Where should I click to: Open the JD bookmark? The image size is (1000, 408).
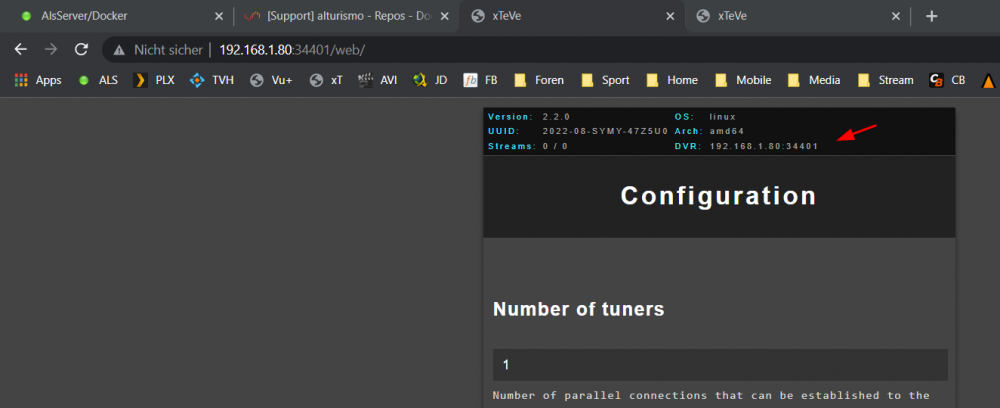[x=430, y=80]
